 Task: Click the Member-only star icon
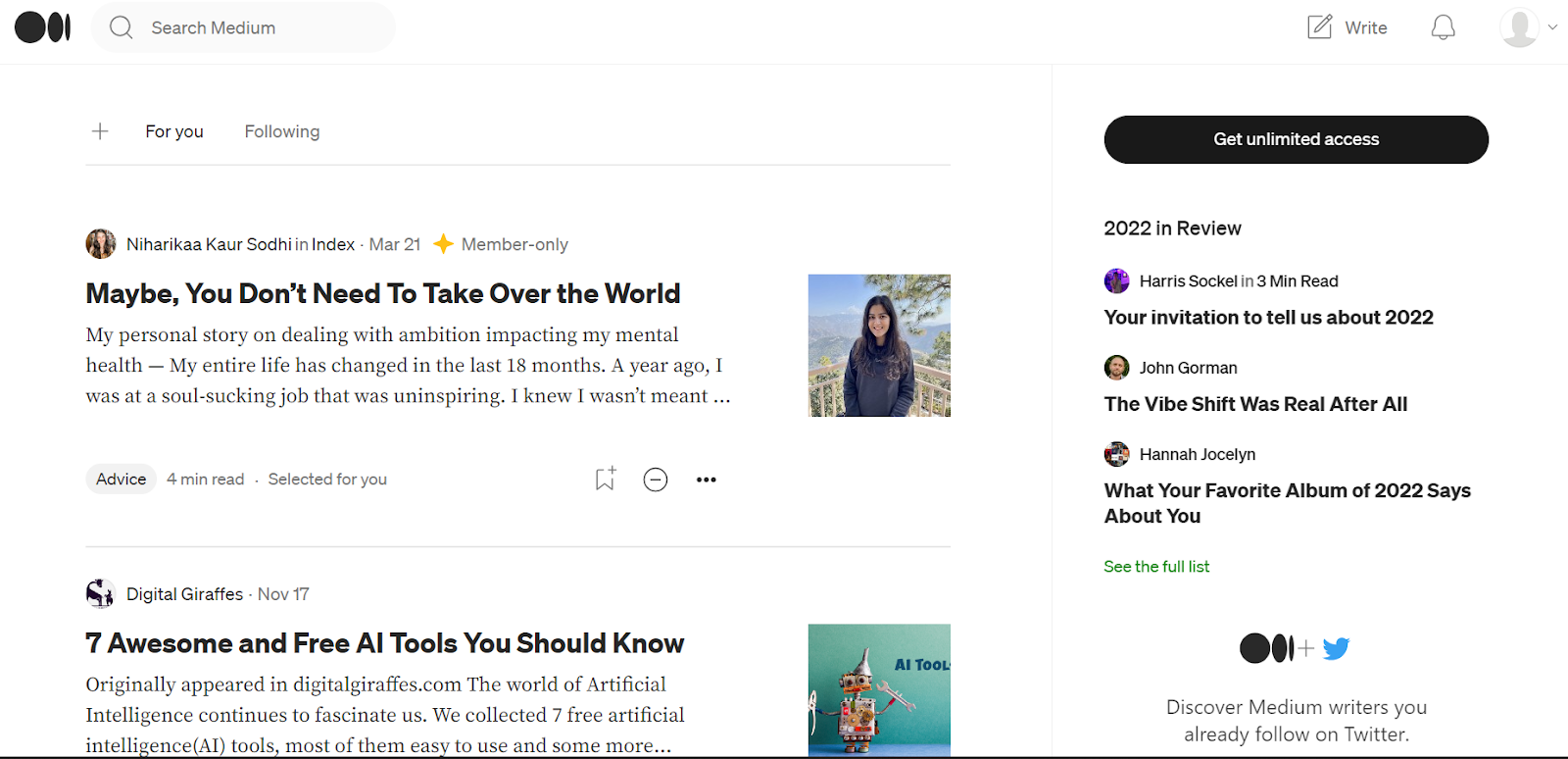[x=443, y=243]
